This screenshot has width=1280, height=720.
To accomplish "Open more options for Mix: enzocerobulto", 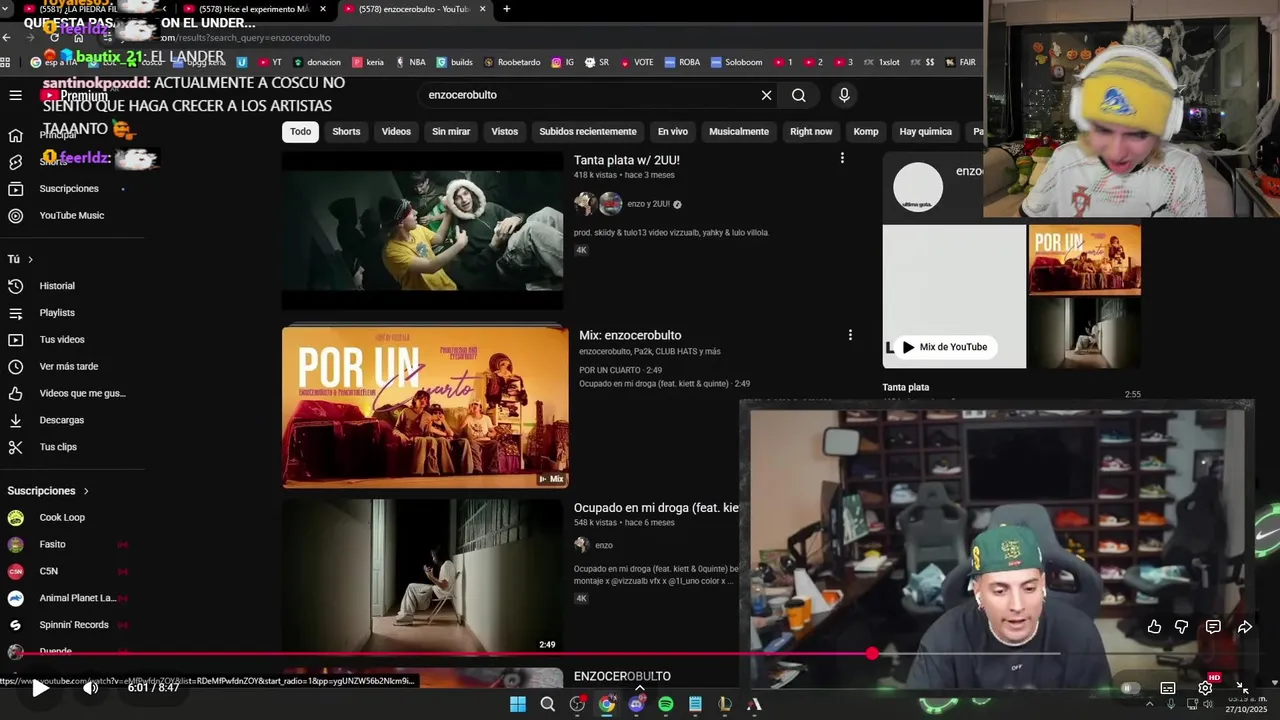I will click(850, 335).
